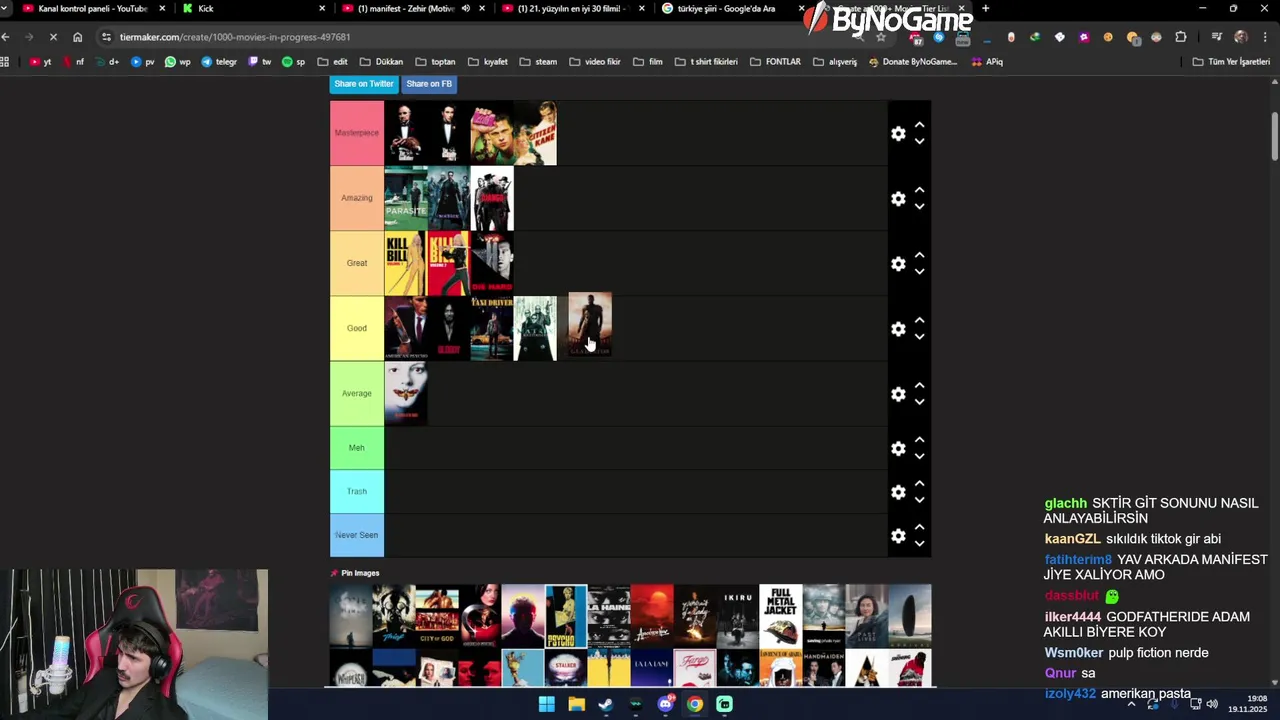Open the edit bookmarks folder

tap(332, 62)
